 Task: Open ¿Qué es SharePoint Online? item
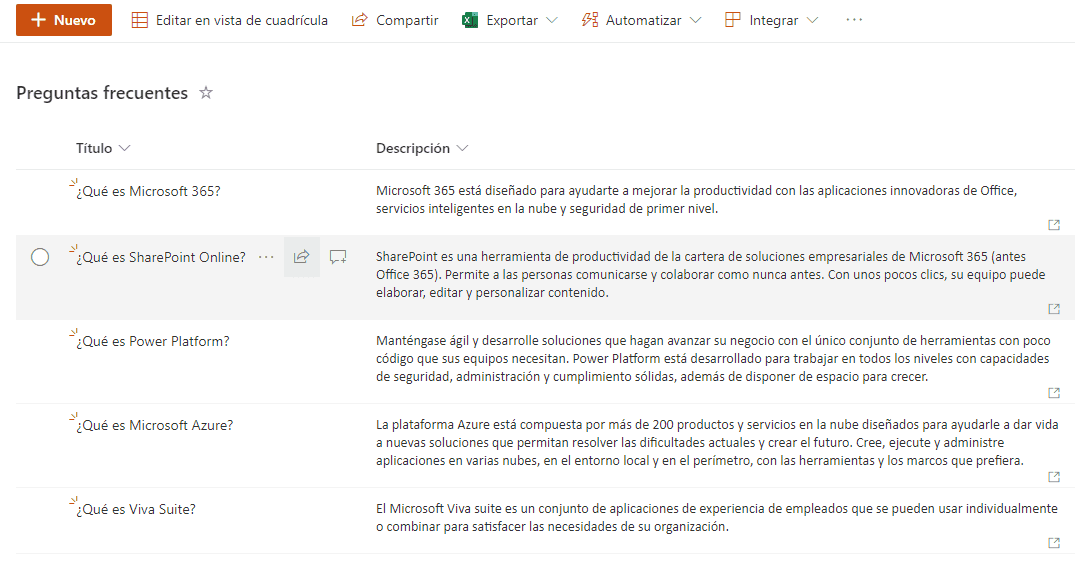coord(160,257)
